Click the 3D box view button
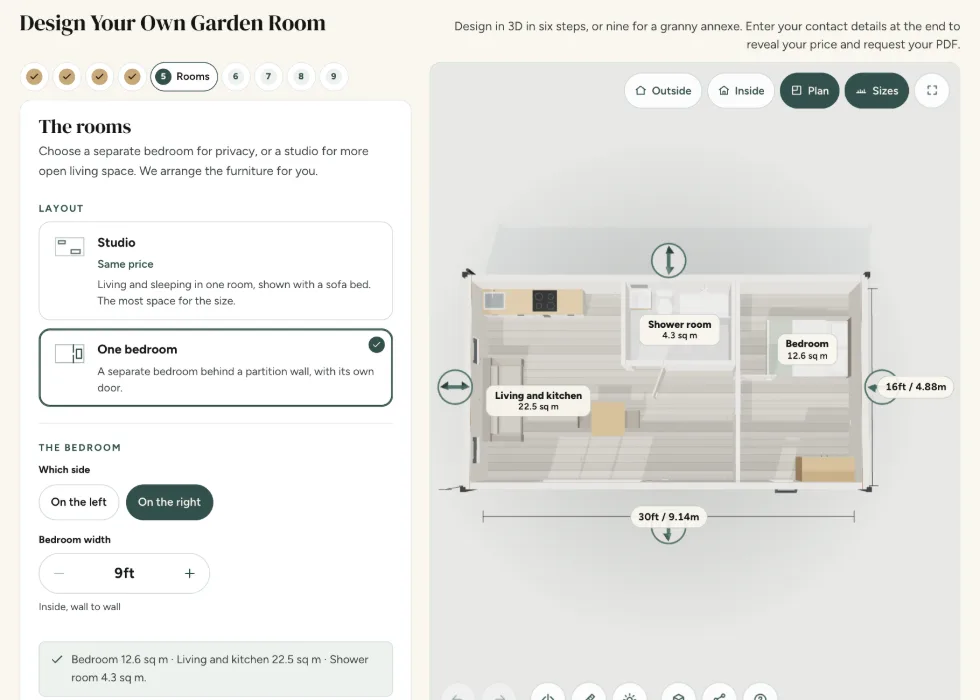This screenshot has width=980, height=700. coord(679,694)
